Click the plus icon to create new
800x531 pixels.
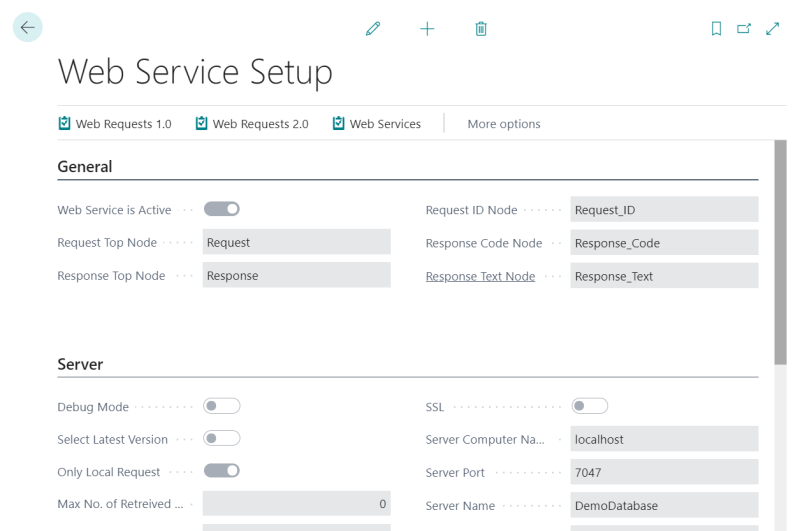[427, 29]
